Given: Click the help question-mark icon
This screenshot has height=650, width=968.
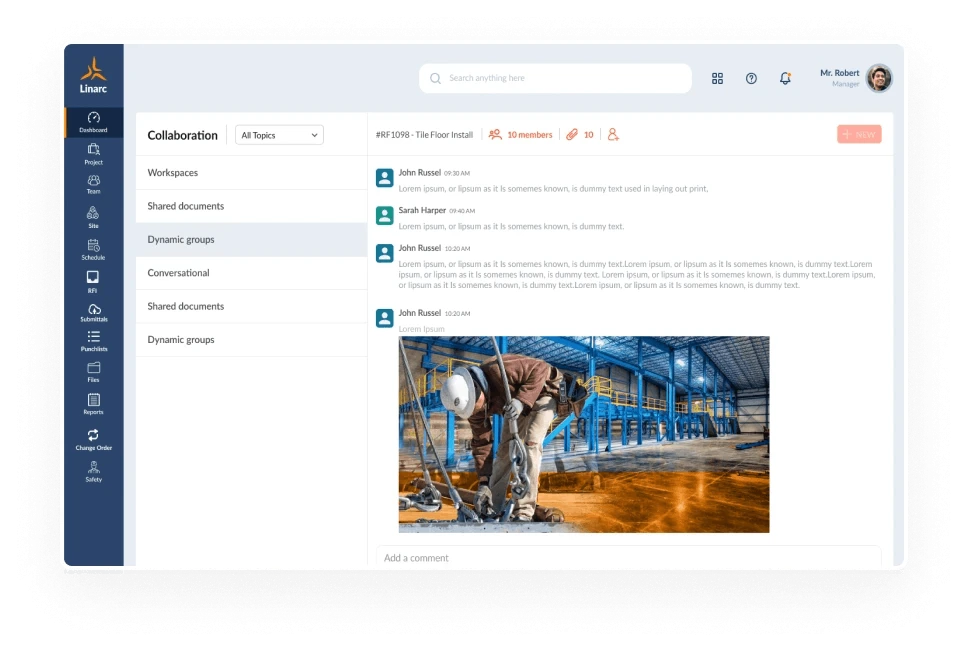Looking at the screenshot, I should [751, 77].
